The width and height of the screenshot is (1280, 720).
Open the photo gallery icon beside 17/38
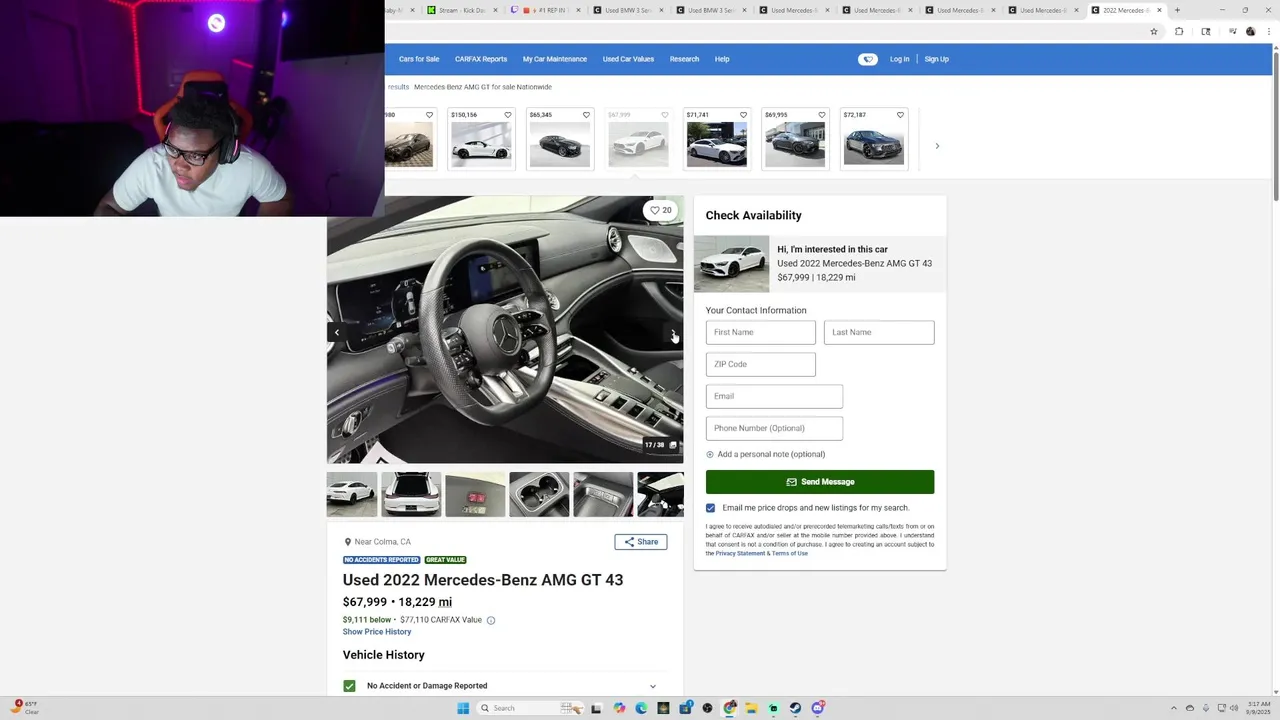[x=673, y=445]
